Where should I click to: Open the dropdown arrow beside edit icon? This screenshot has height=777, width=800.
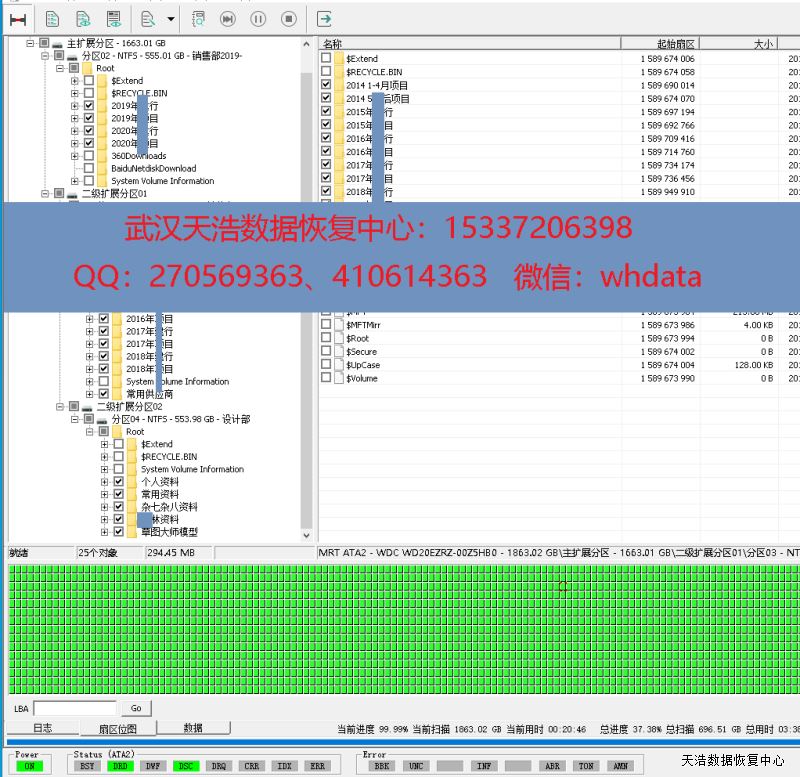click(171, 18)
